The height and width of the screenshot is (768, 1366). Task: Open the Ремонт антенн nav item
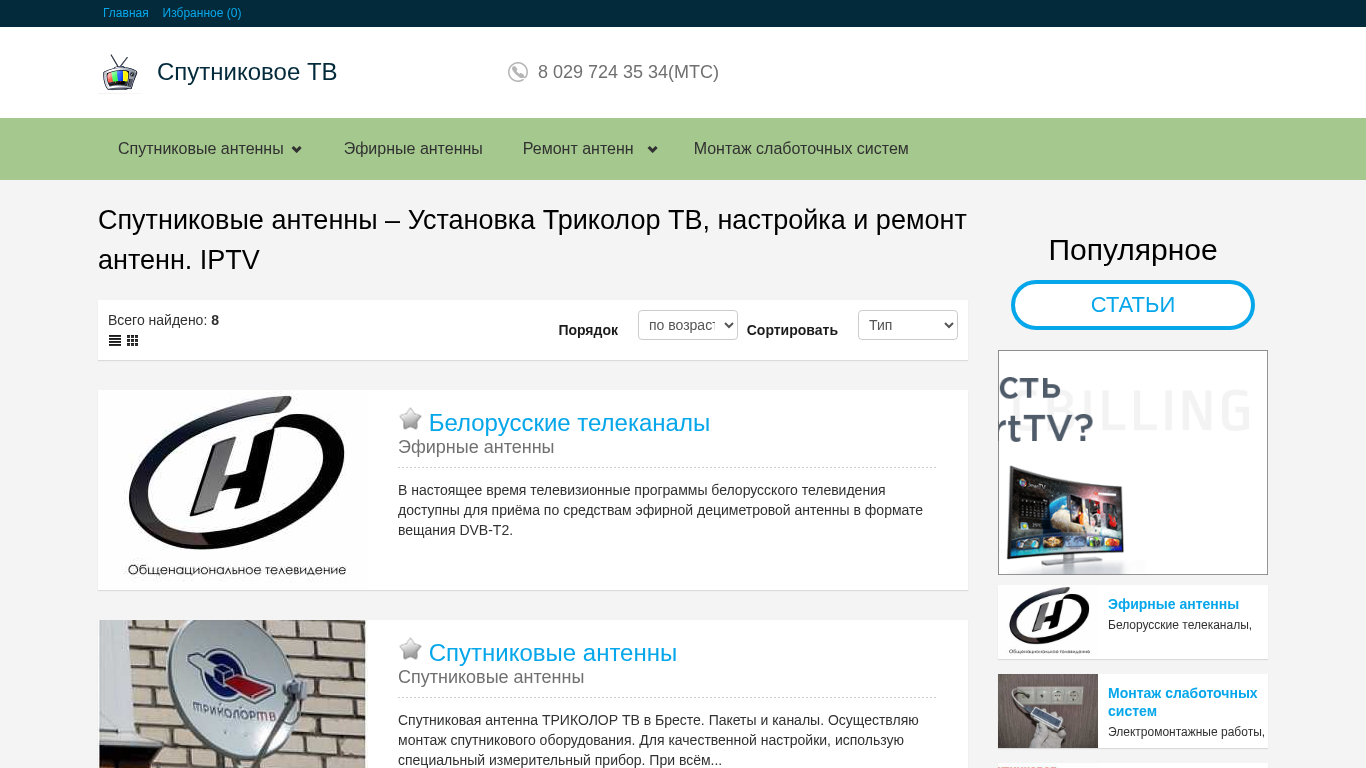click(578, 149)
